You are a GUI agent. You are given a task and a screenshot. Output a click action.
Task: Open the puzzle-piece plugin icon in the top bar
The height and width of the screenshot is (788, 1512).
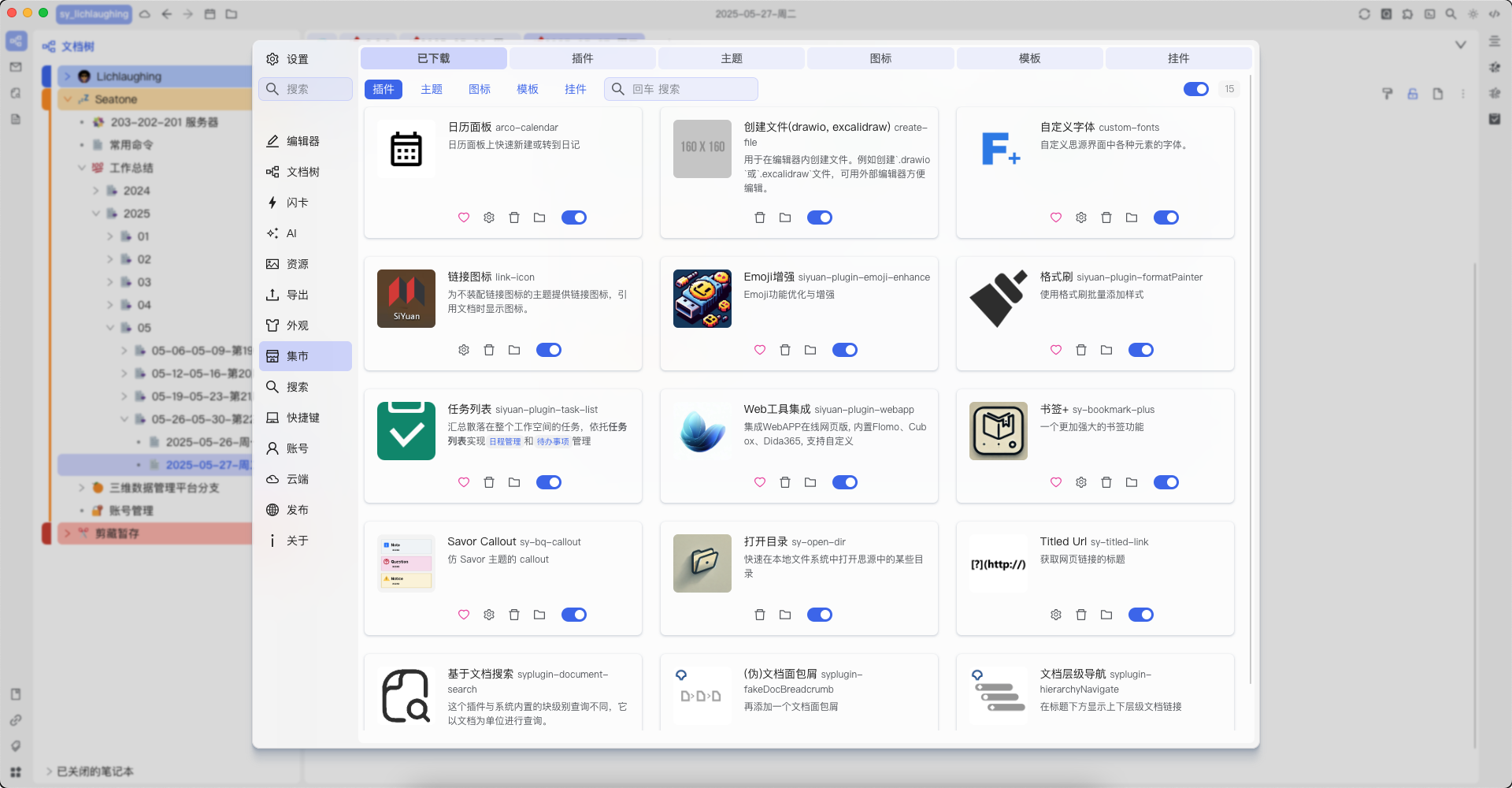[1408, 14]
